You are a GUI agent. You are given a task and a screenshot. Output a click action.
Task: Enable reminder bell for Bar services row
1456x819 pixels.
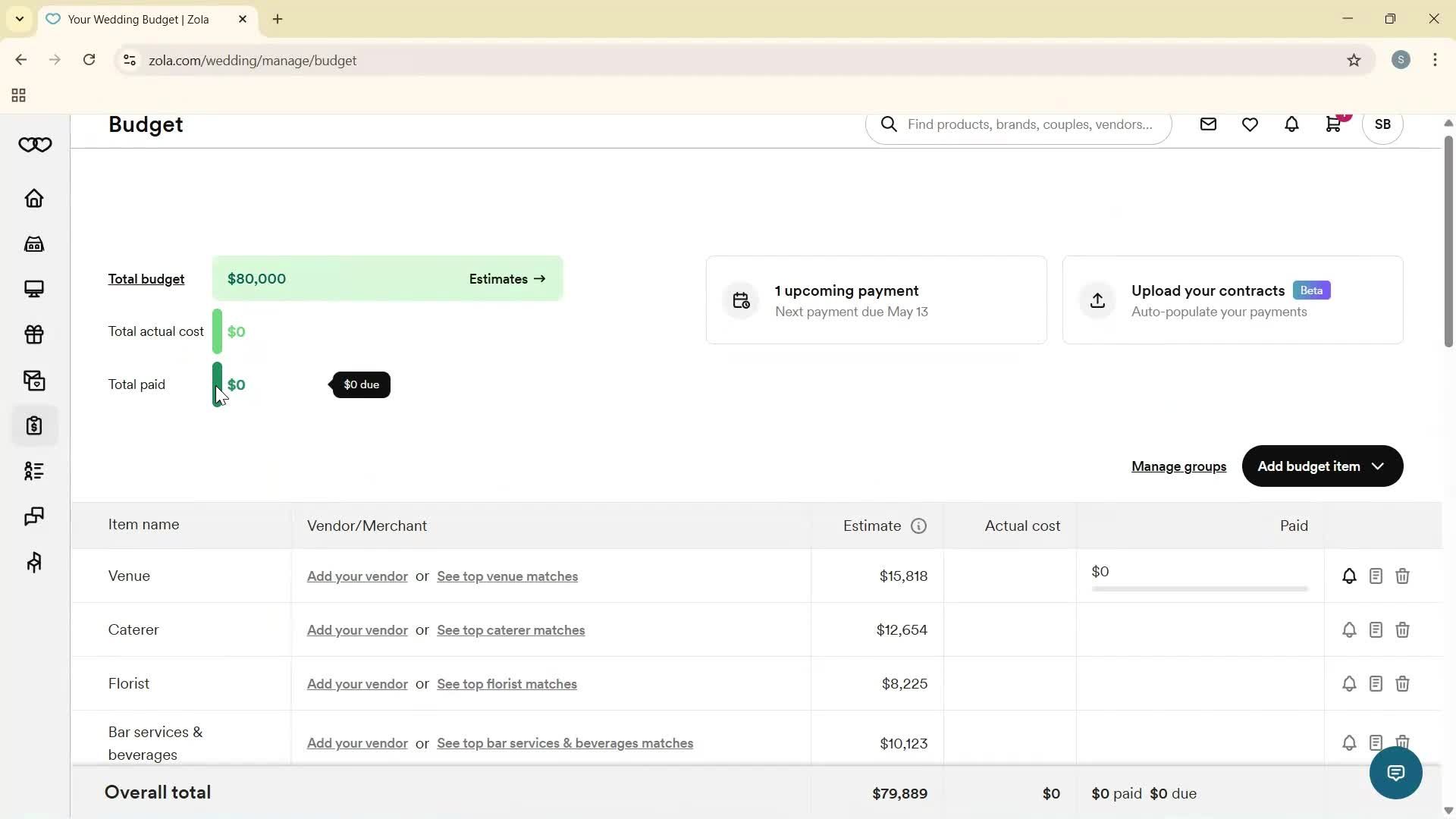[x=1349, y=742]
